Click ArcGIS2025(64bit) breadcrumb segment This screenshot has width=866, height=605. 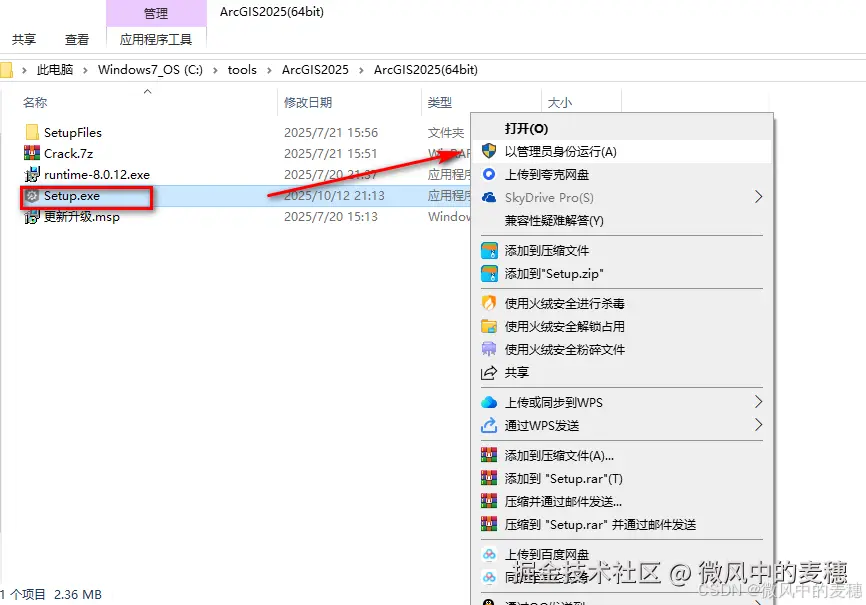pyautogui.click(x=426, y=70)
